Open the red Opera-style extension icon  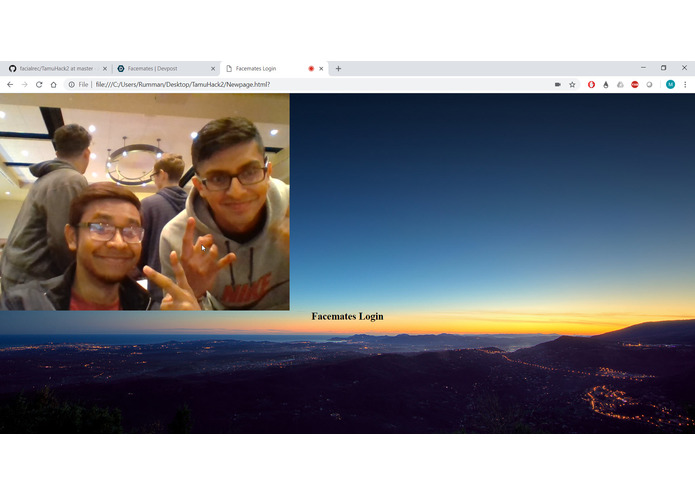pos(591,85)
